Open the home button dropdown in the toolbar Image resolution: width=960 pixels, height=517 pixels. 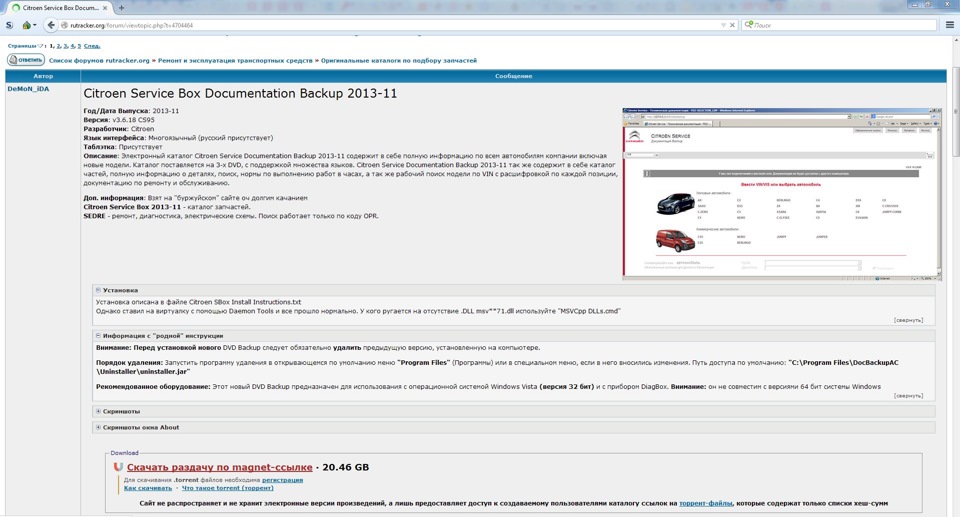35,25
